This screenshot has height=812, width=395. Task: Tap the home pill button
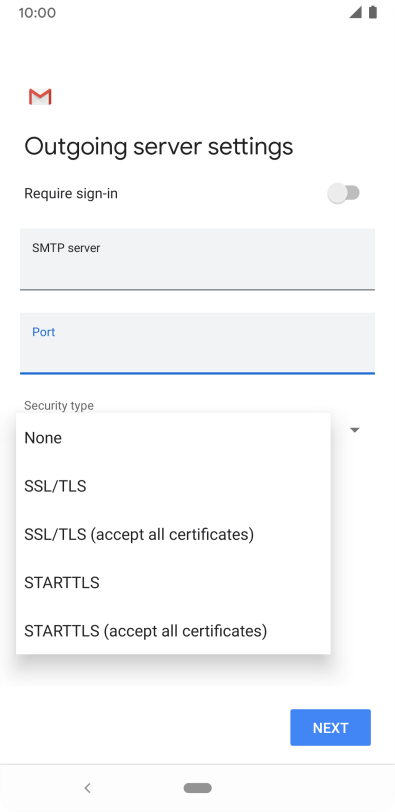(x=197, y=788)
